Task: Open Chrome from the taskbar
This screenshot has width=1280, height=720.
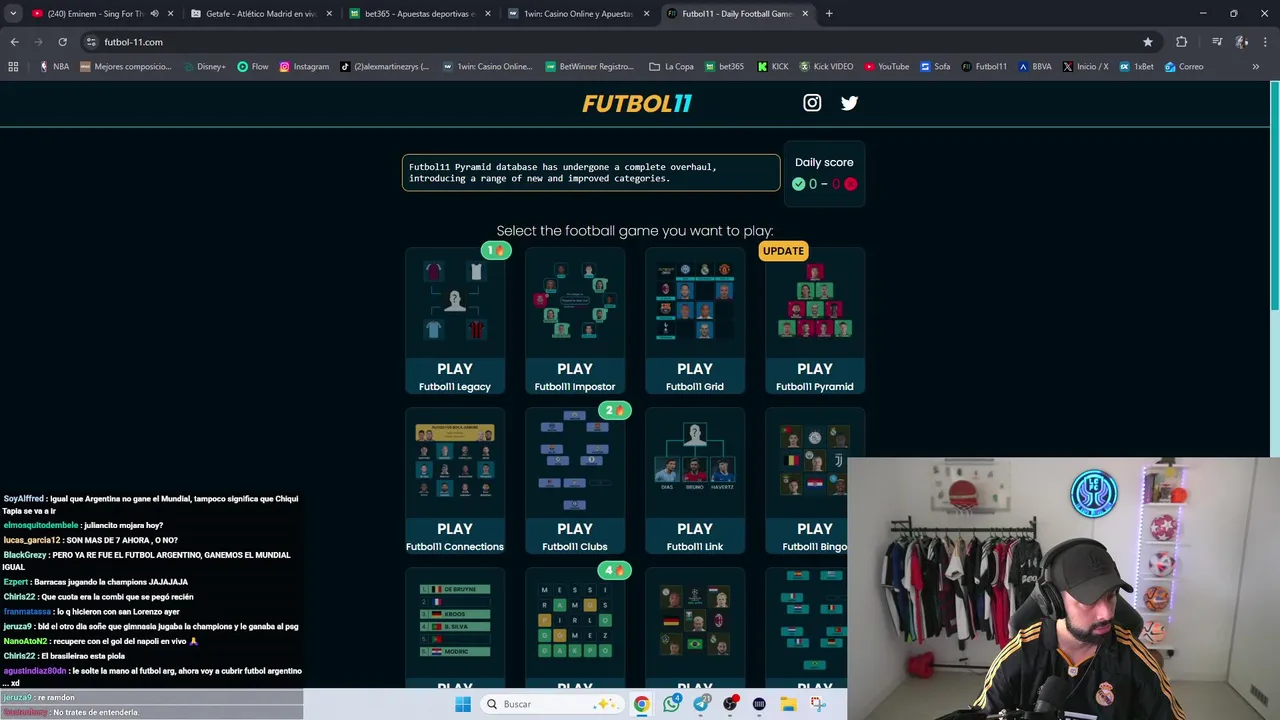Action: 641,704
